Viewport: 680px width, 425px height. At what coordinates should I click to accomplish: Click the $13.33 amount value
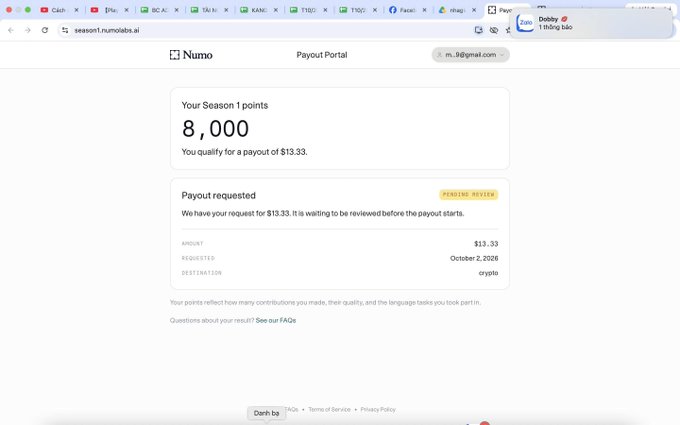pos(486,244)
